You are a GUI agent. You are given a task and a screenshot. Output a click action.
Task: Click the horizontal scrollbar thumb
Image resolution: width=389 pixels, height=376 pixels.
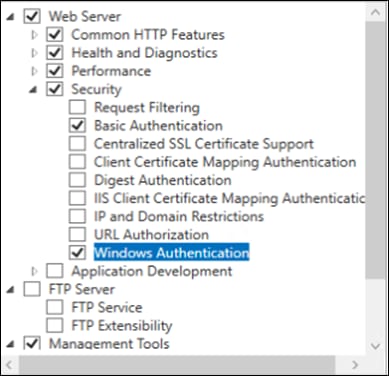[177, 364]
